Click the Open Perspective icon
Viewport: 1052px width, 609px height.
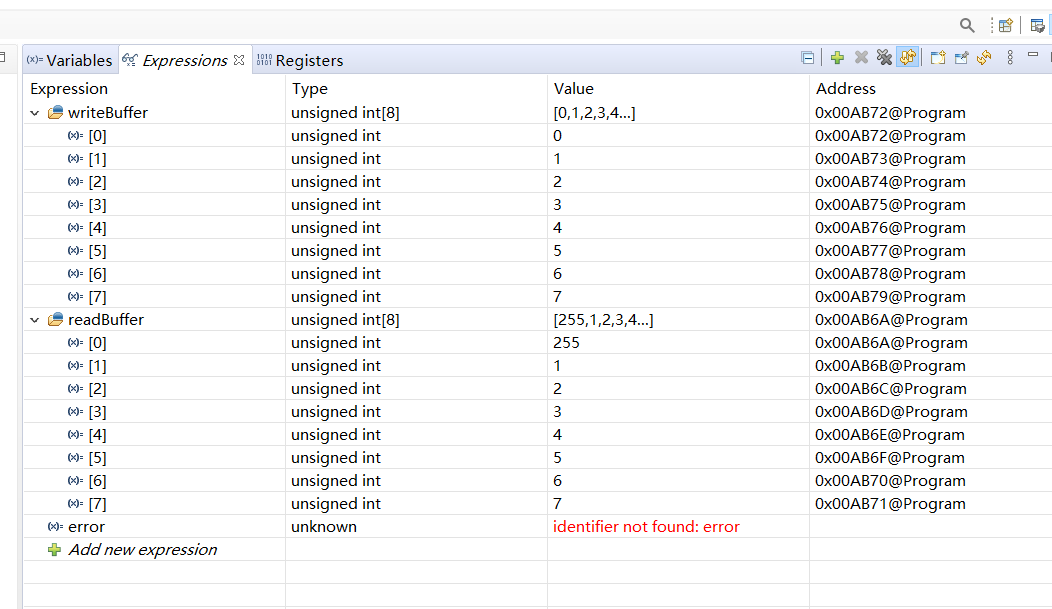1006,25
